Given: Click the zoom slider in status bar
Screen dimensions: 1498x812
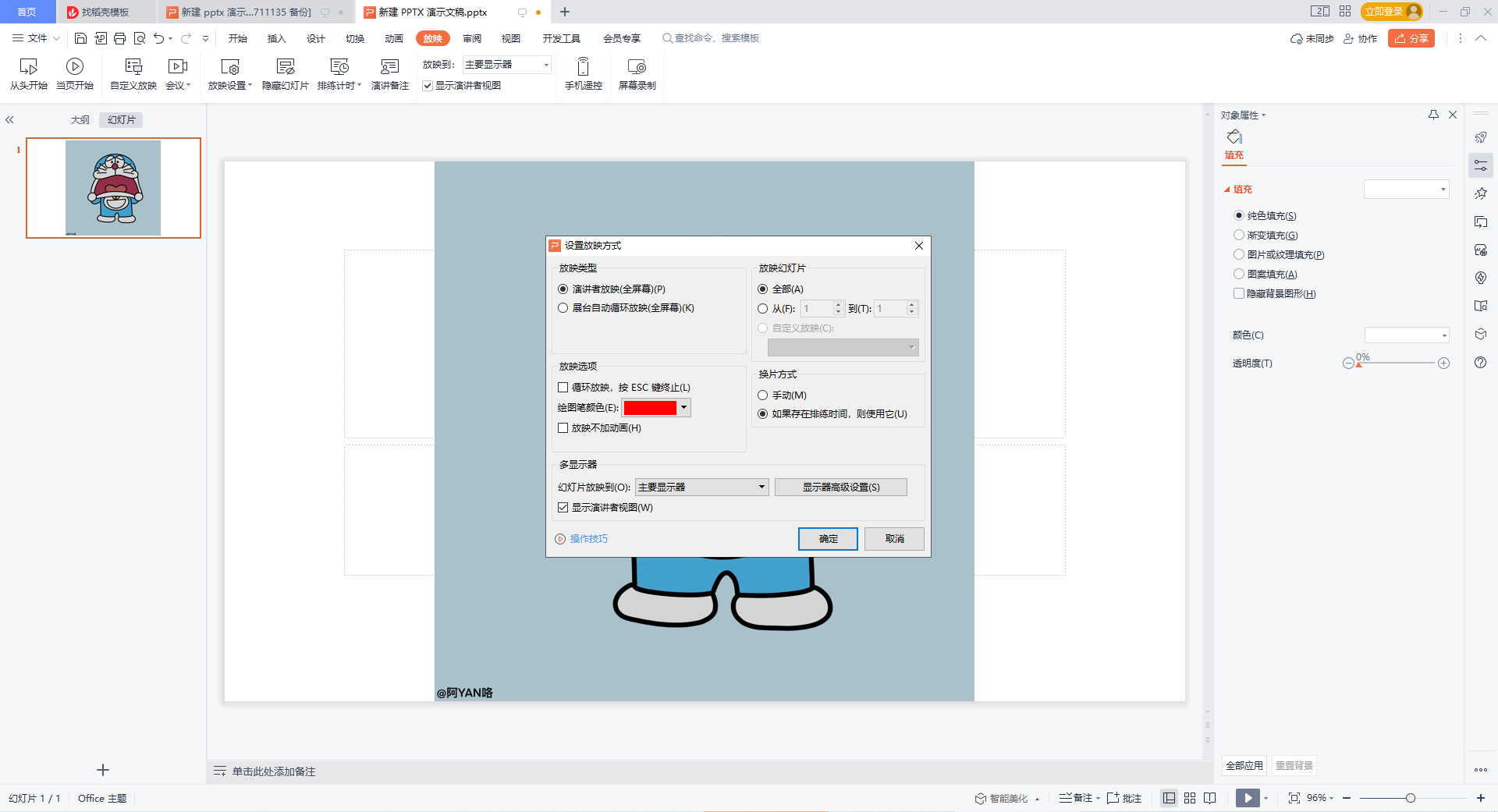Looking at the screenshot, I should tap(1411, 798).
